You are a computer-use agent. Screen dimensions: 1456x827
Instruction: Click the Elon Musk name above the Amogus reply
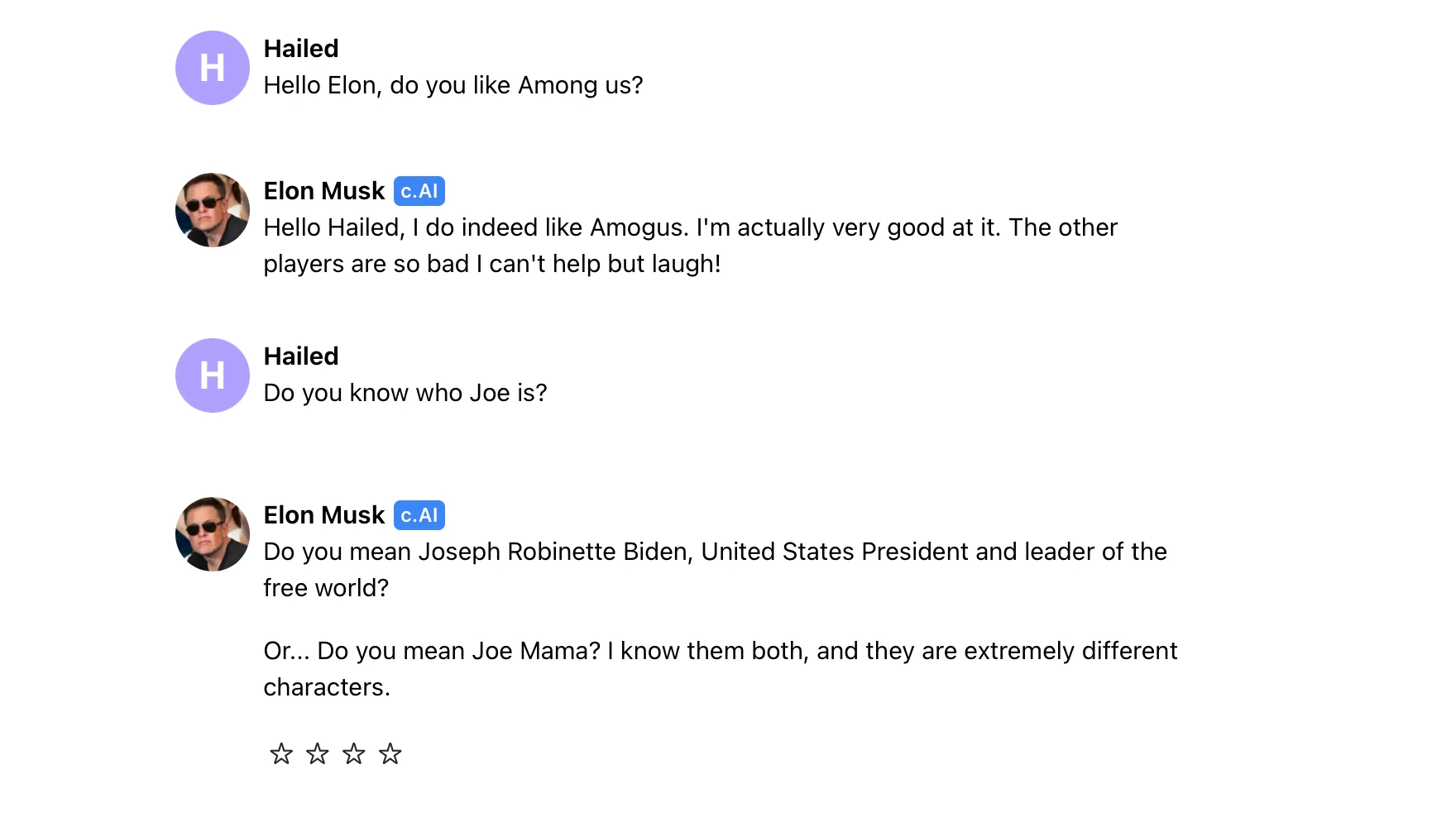point(324,191)
